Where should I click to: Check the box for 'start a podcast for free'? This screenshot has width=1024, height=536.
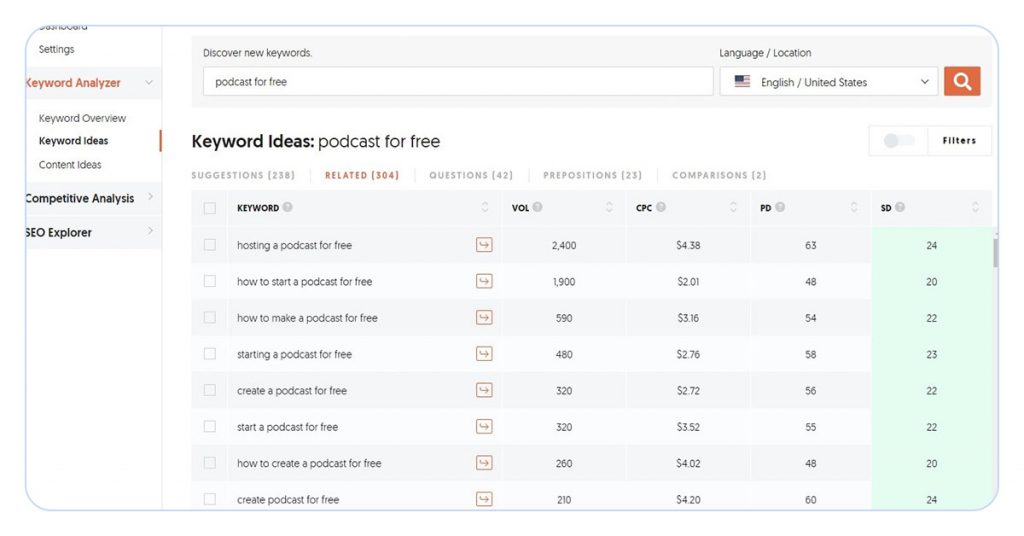[x=210, y=426]
